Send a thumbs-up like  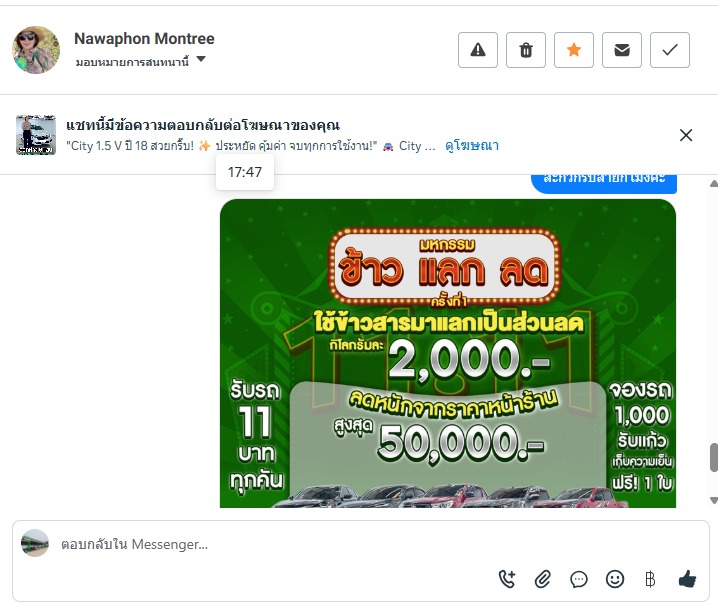(x=687, y=579)
